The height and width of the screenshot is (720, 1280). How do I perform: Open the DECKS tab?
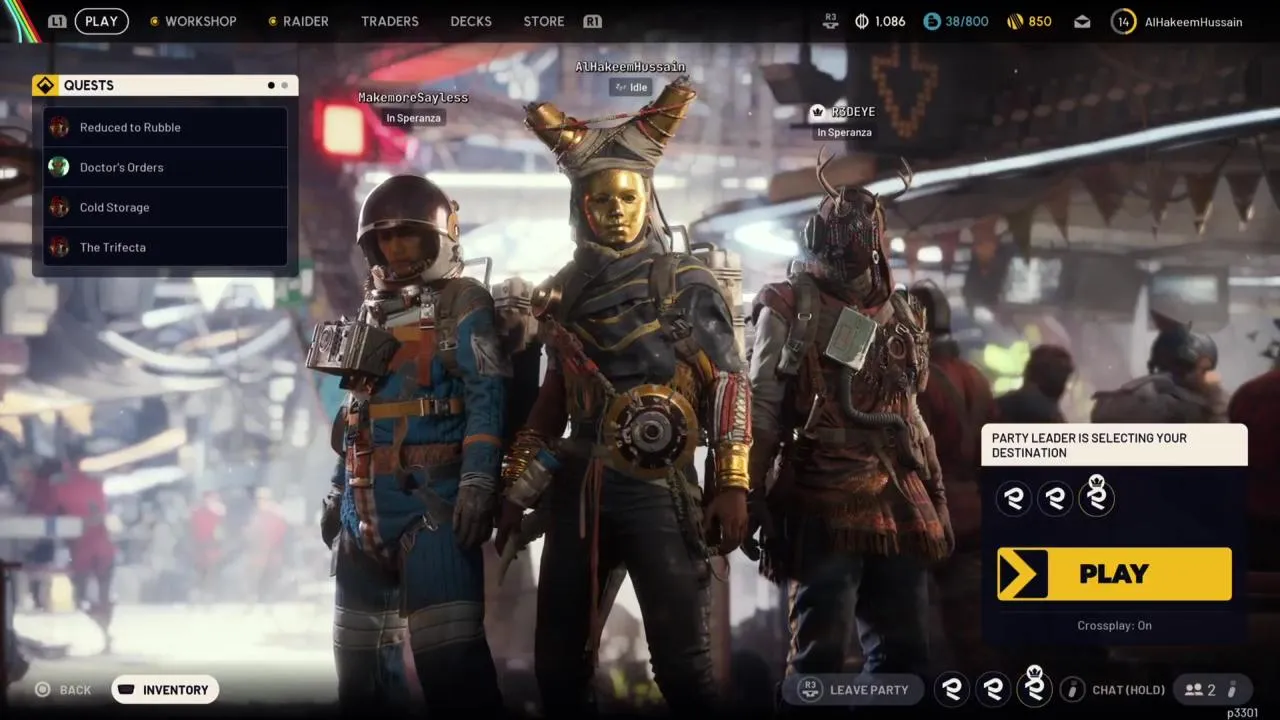[471, 21]
